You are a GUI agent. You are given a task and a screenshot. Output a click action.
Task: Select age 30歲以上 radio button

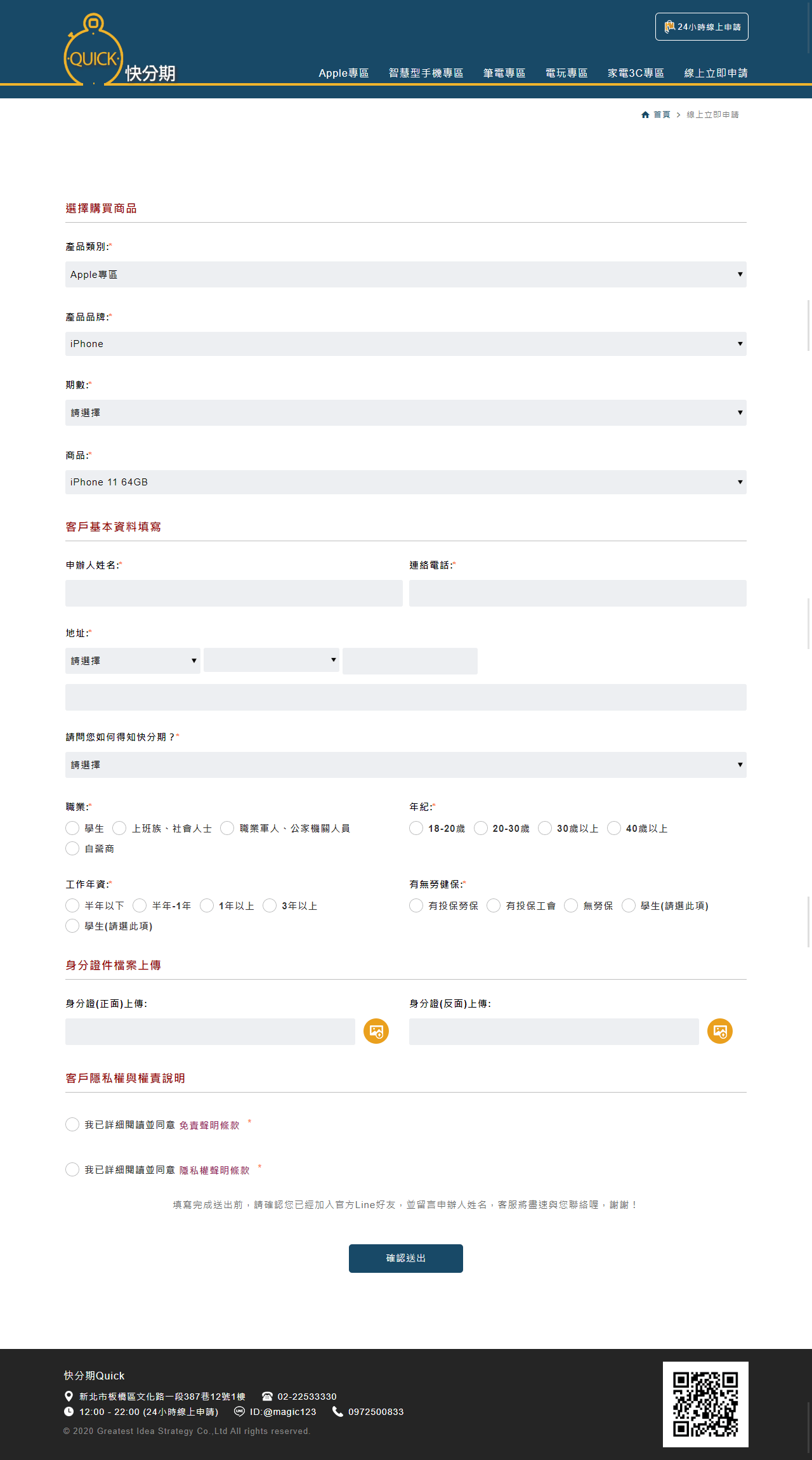pos(545,828)
